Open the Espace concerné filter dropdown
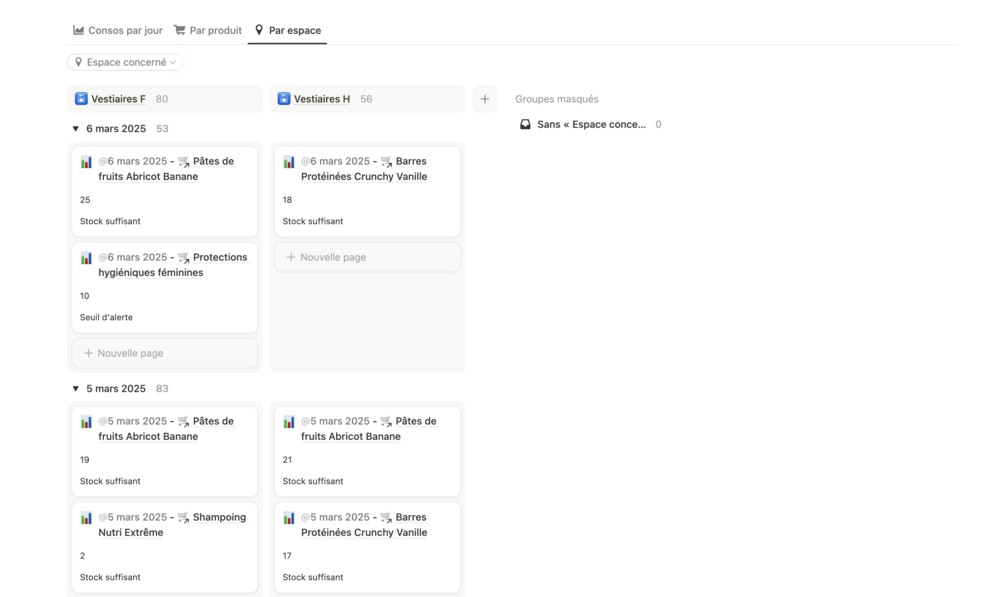1005x597 pixels. click(x=125, y=62)
